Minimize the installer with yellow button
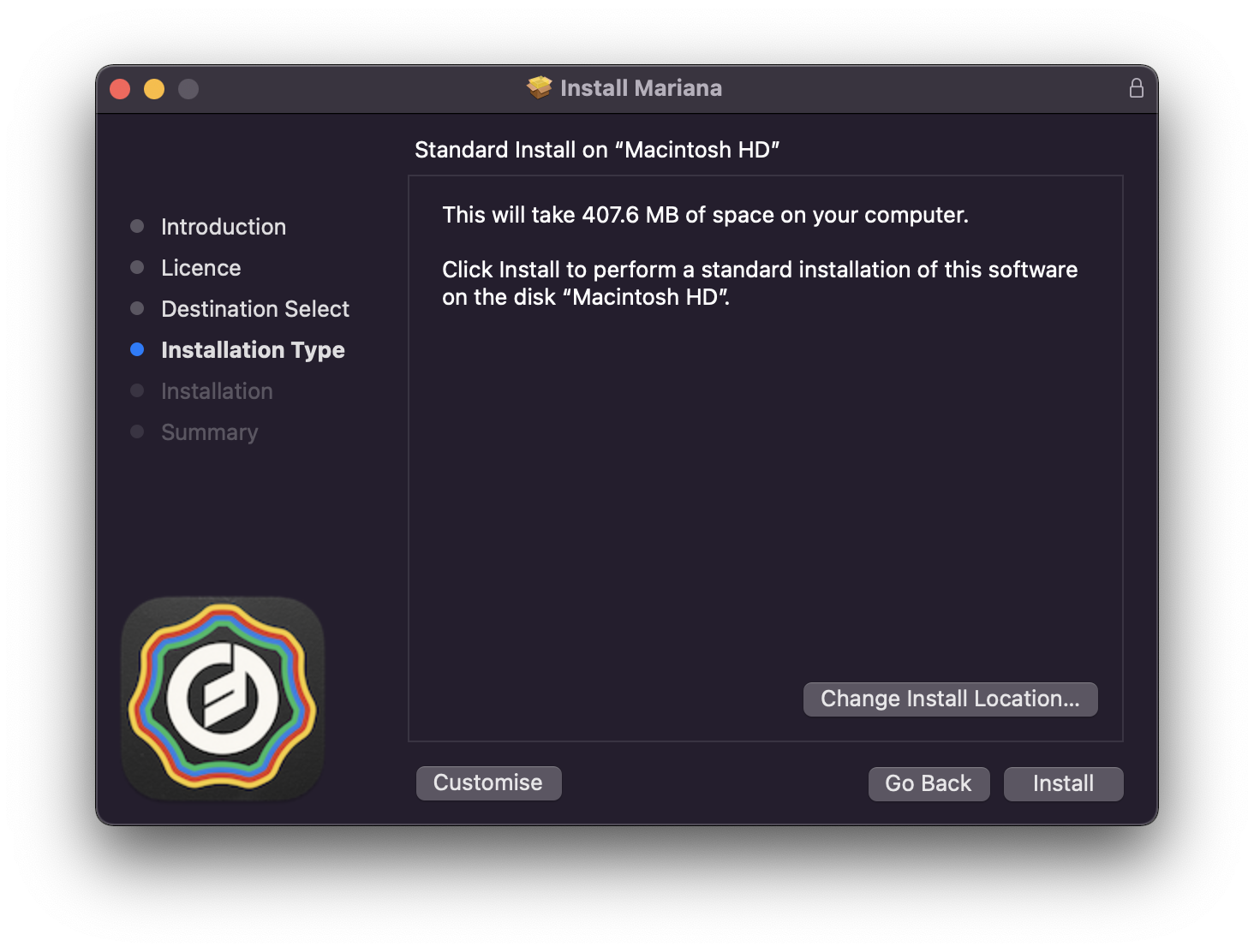Viewport: 1254px width, 952px height. point(154,89)
